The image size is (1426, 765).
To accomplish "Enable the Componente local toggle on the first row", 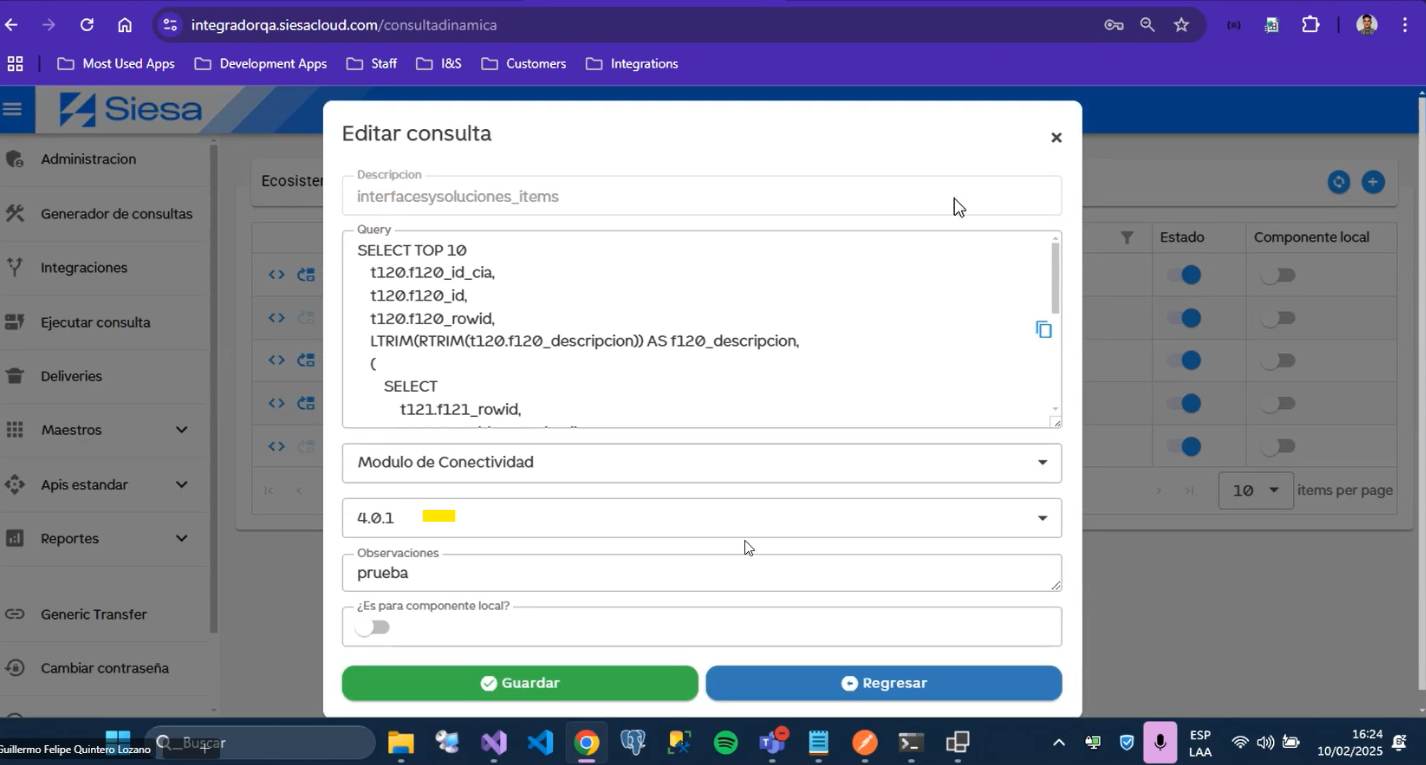I will 1278,274.
